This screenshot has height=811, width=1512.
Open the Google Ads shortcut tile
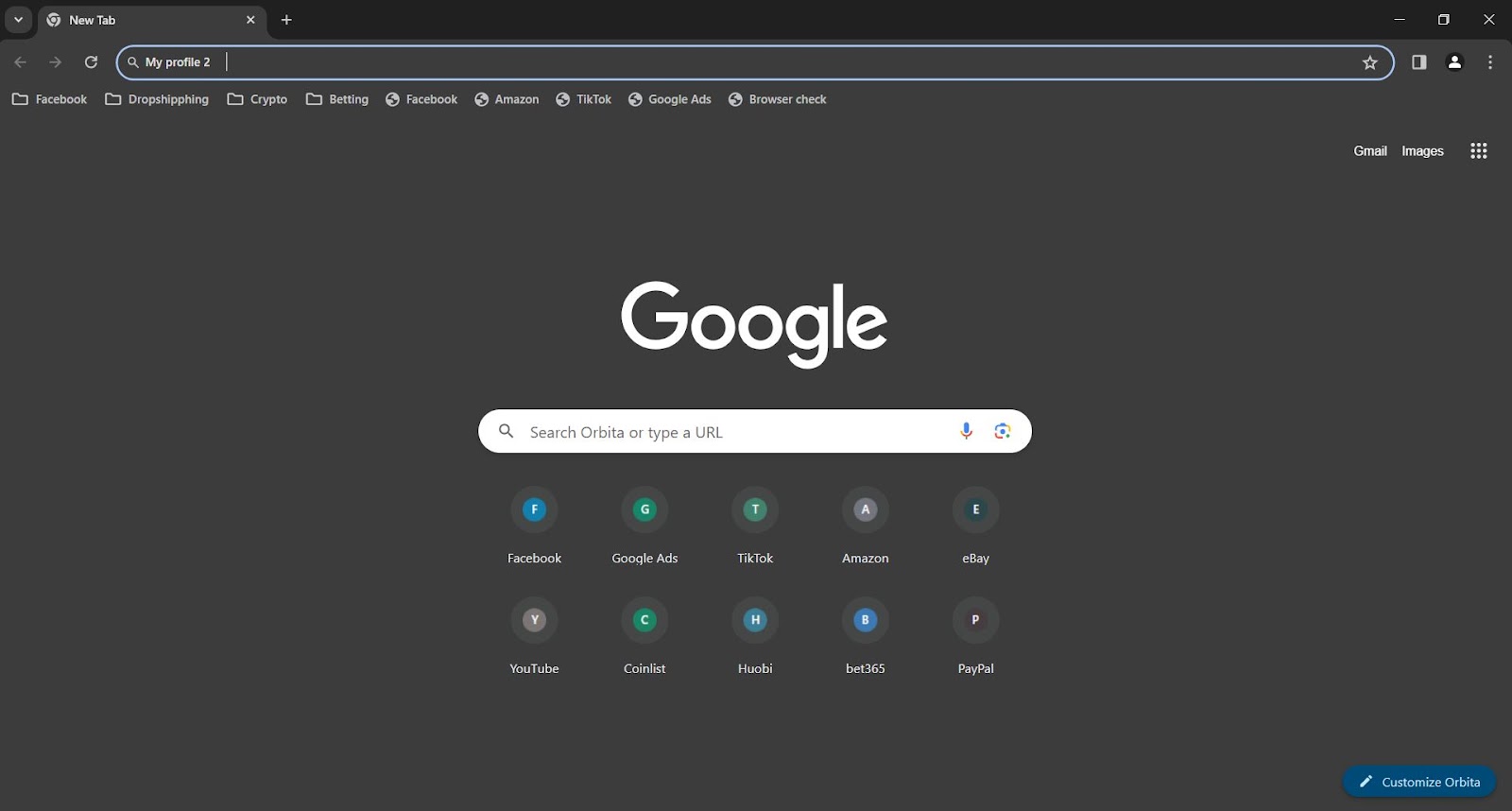pos(645,526)
